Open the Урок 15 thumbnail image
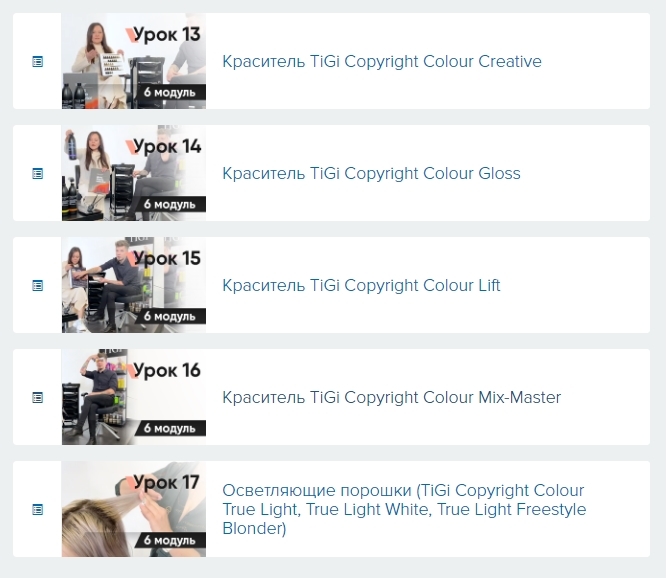The width and height of the screenshot is (667, 578). [134, 285]
